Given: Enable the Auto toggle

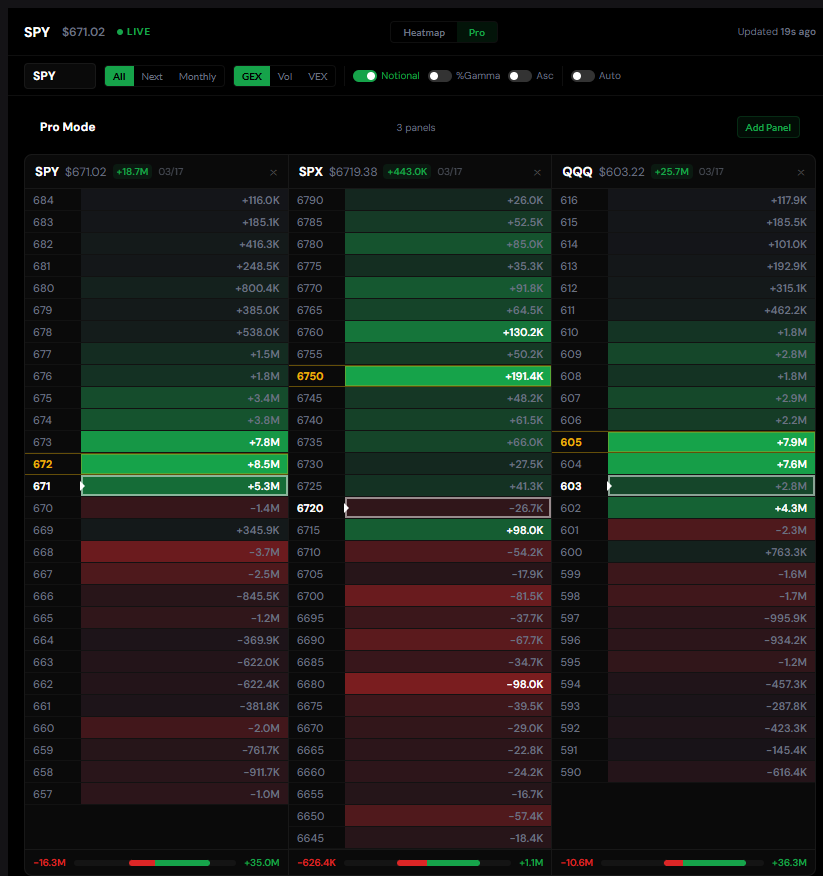Looking at the screenshot, I should [582, 76].
